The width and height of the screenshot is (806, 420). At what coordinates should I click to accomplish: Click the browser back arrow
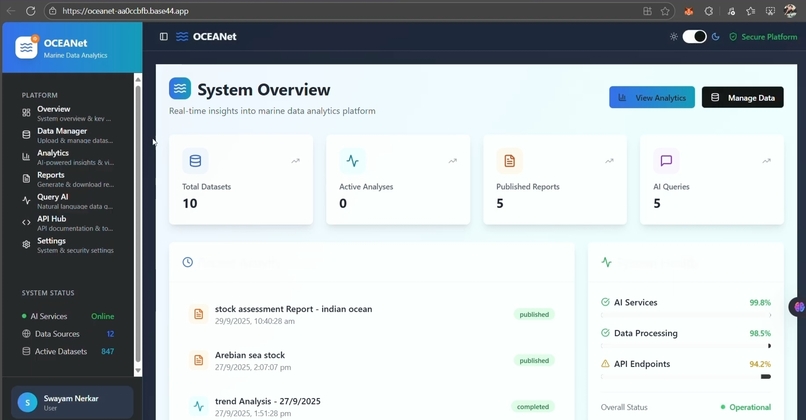[x=11, y=11]
